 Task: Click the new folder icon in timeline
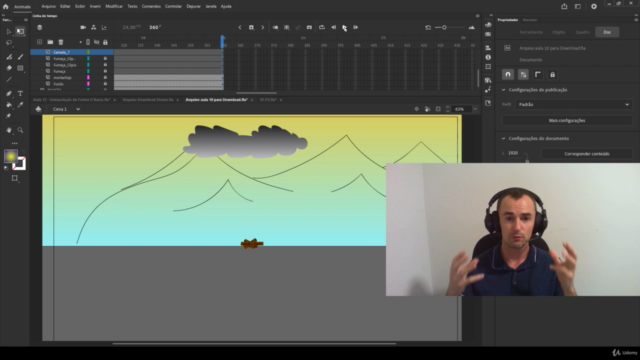[x=50, y=42]
